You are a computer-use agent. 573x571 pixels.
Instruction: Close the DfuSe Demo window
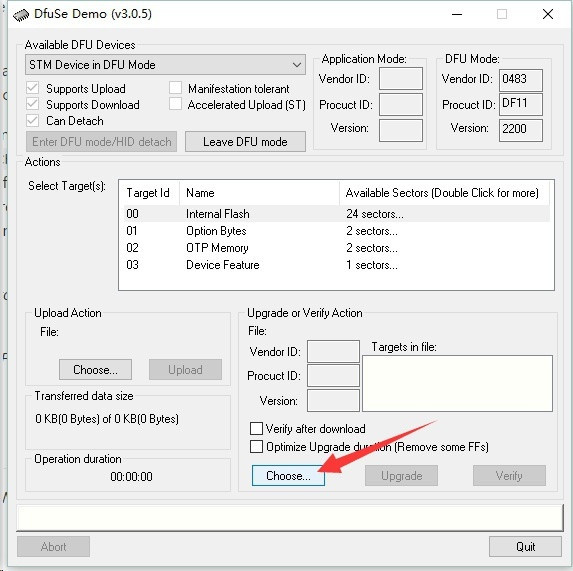coord(547,14)
